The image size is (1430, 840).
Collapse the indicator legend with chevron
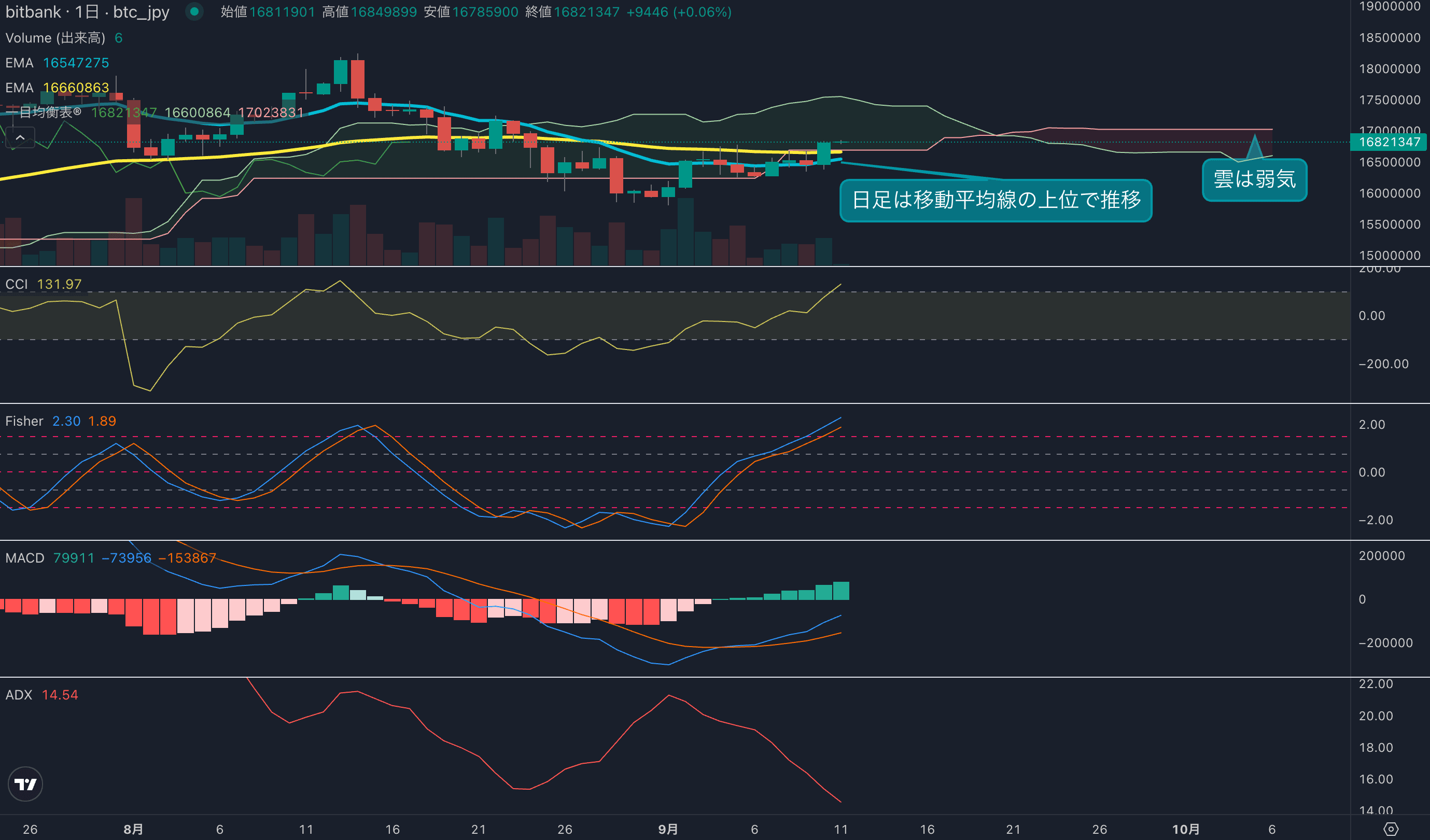(x=20, y=138)
